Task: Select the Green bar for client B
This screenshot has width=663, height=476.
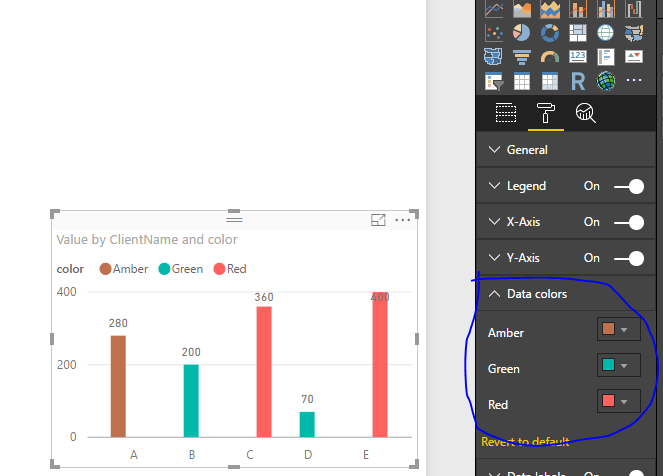Action: click(x=191, y=401)
